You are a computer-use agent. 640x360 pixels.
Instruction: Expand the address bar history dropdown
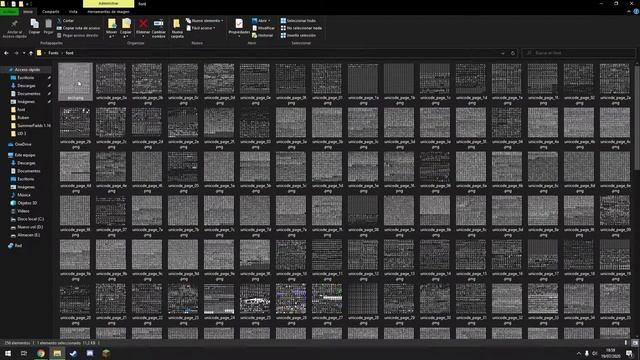pos(502,53)
